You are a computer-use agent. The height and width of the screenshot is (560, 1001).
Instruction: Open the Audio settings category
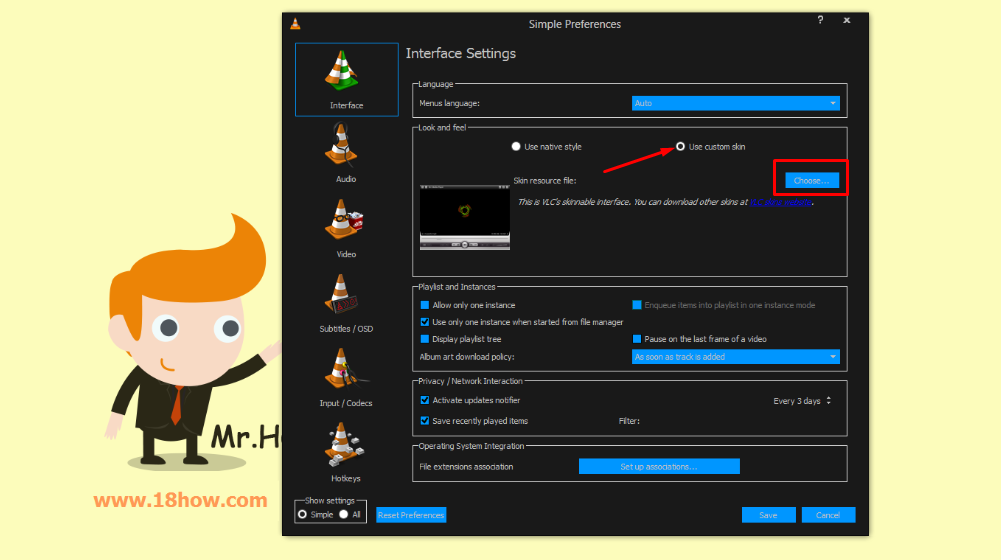346,153
